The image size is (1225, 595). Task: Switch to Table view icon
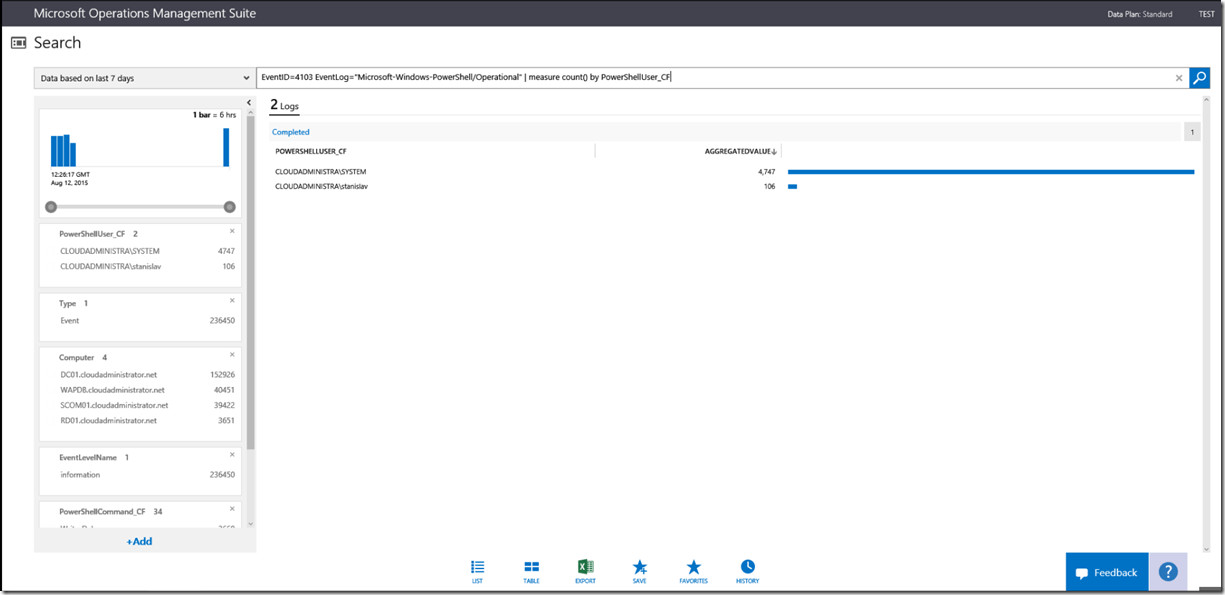tap(531, 571)
